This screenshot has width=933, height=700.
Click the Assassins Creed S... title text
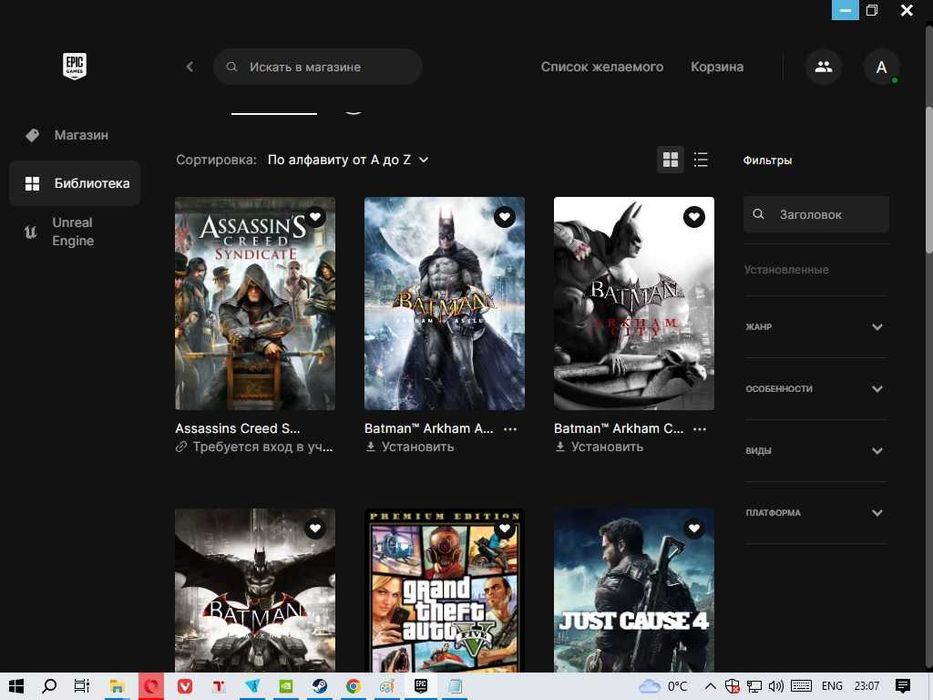(237, 429)
